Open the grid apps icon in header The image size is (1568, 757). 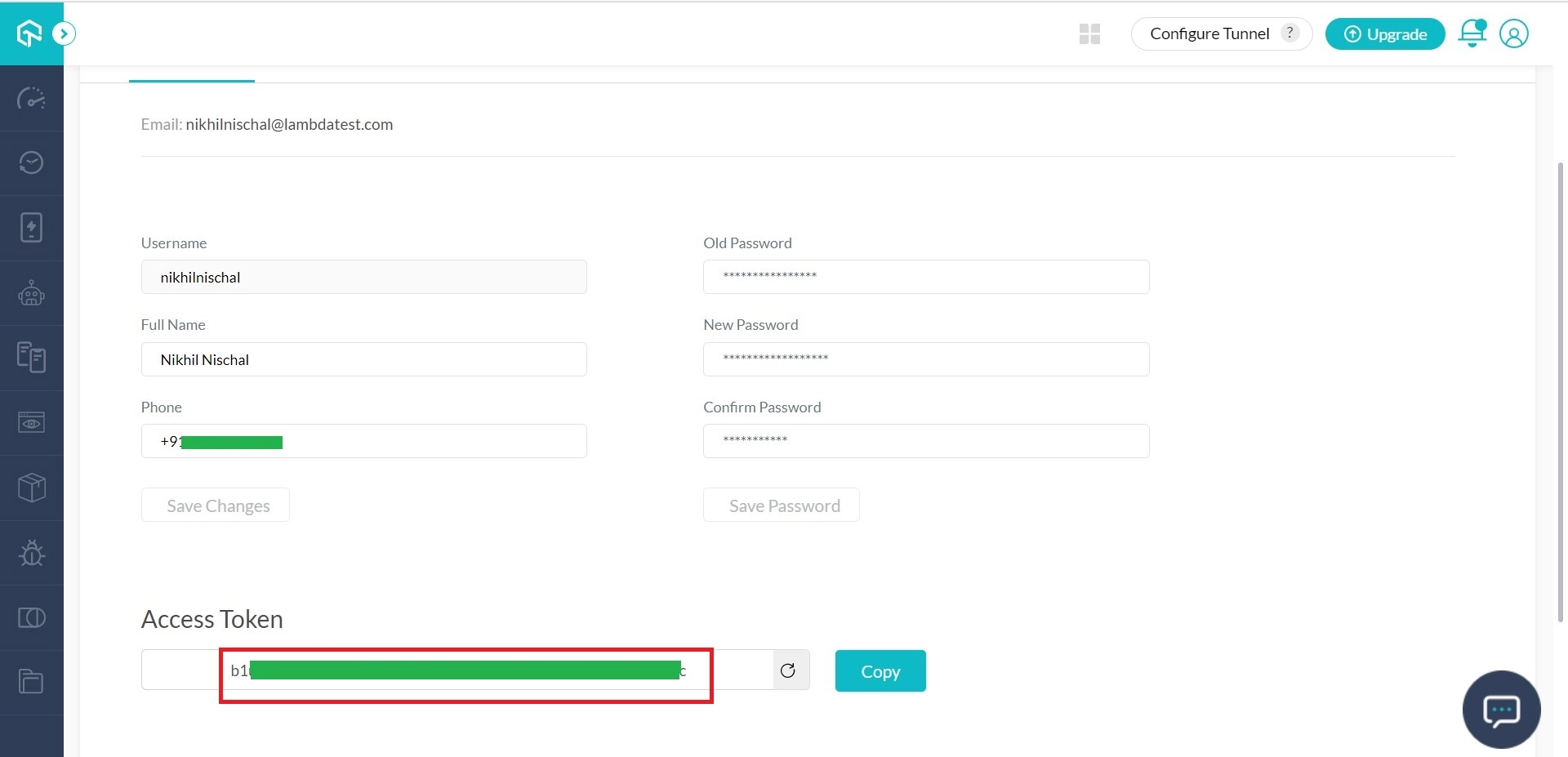1089,33
